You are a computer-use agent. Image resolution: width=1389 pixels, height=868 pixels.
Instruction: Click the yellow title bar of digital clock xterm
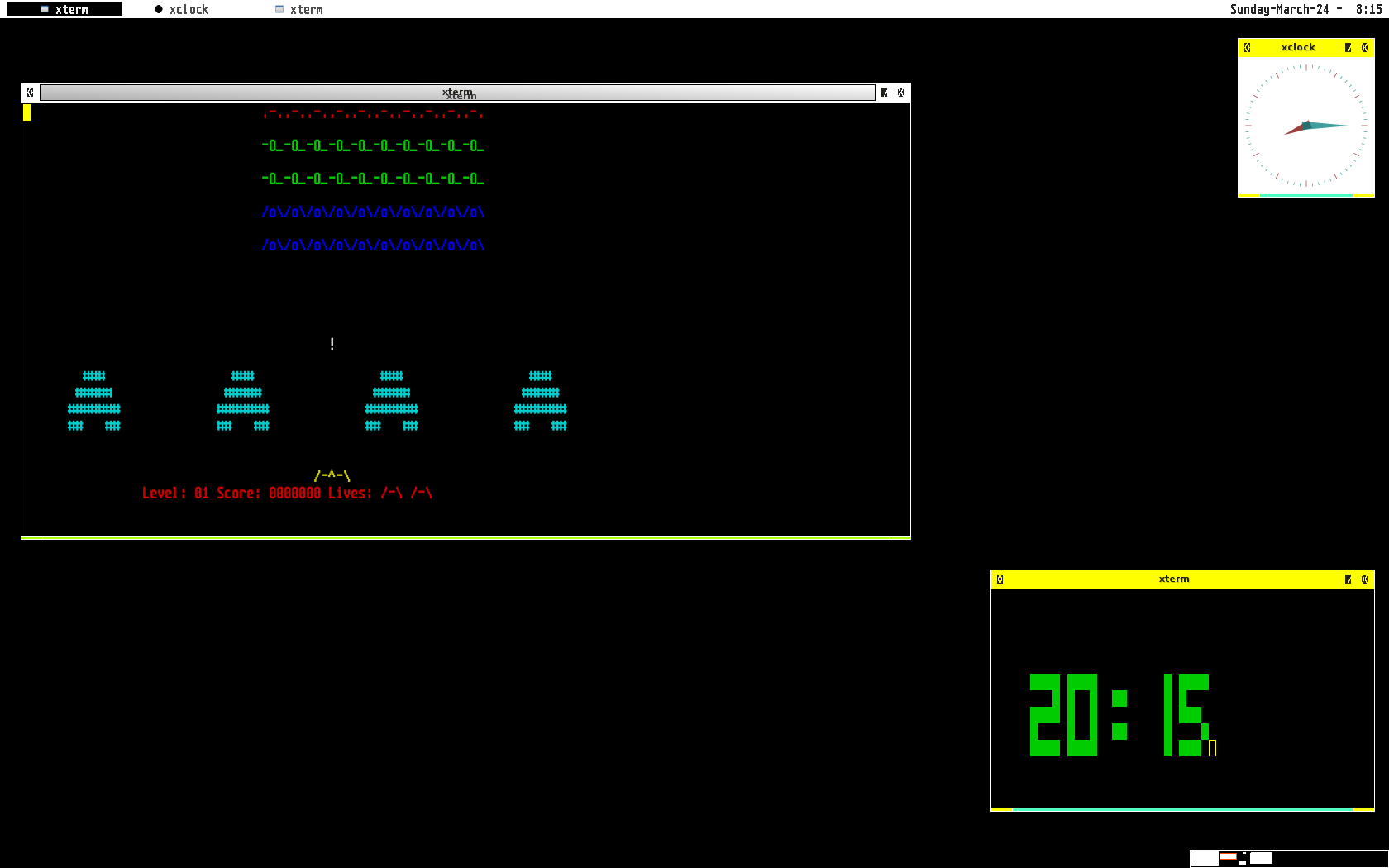(x=1174, y=579)
